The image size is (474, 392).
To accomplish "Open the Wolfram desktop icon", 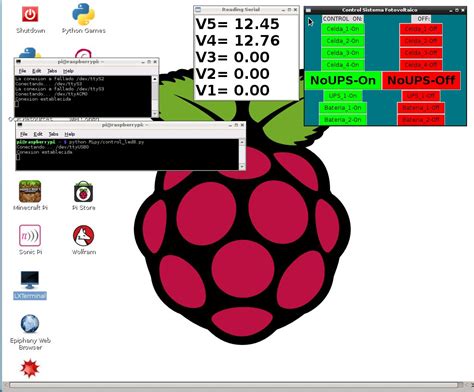I will point(83,240).
